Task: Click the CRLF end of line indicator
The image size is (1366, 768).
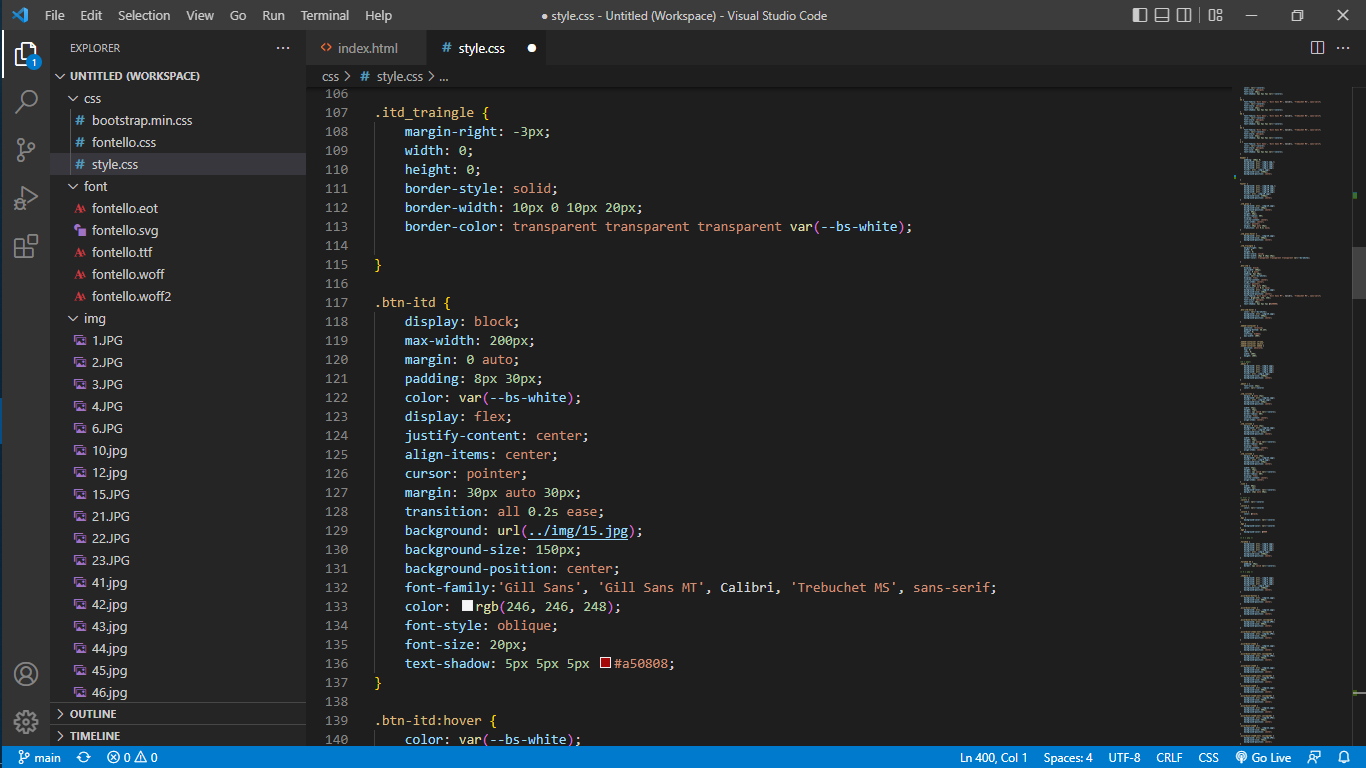Action: (x=1169, y=757)
